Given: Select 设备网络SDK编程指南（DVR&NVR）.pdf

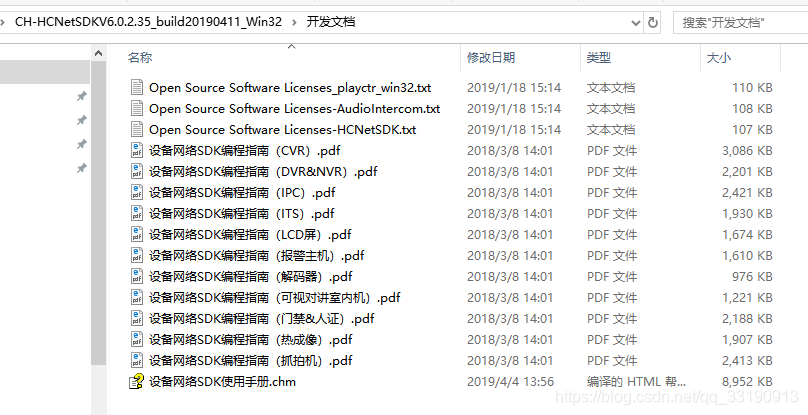Looking at the screenshot, I should pyautogui.click(x=263, y=172).
